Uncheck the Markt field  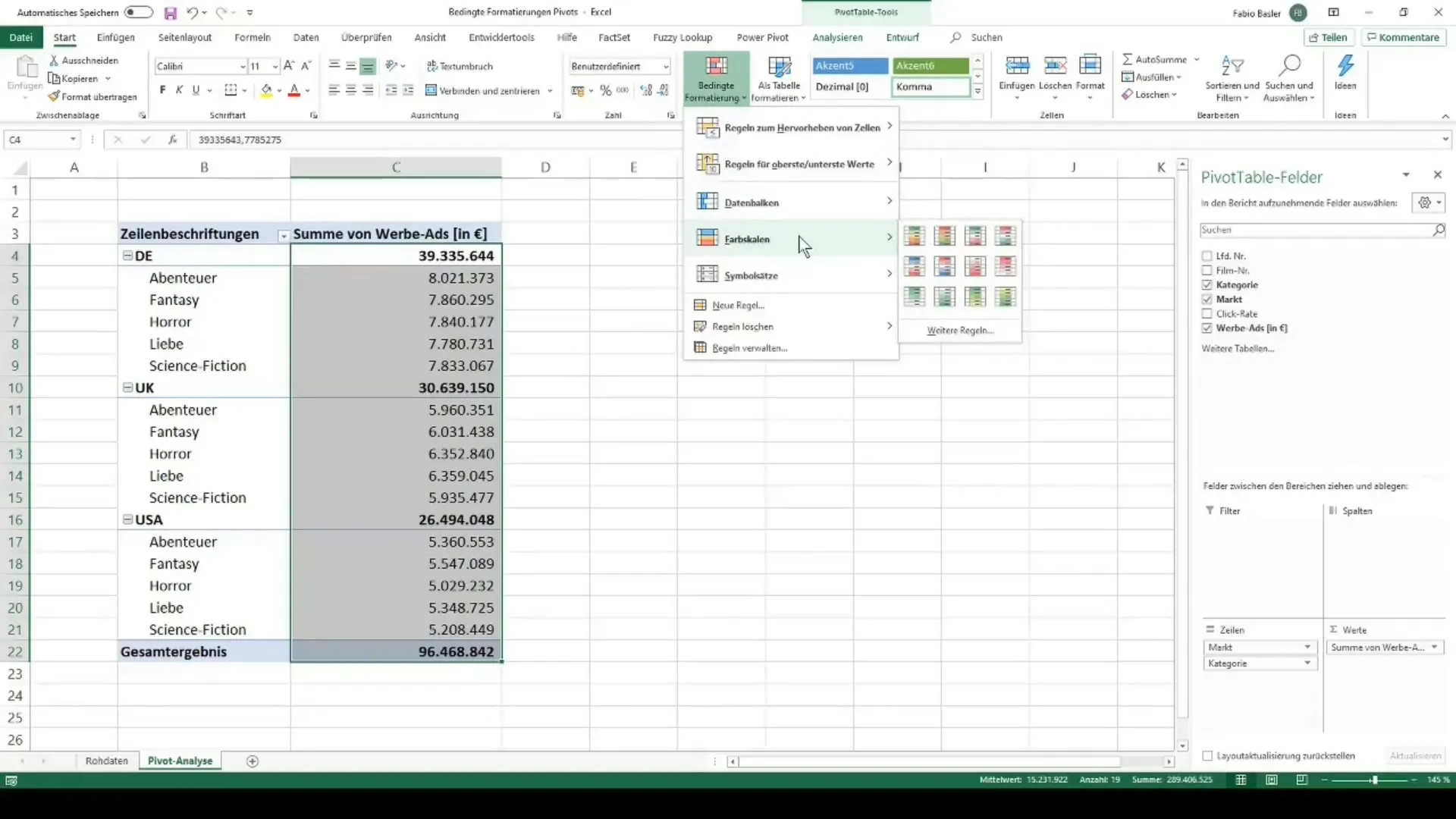click(x=1207, y=299)
